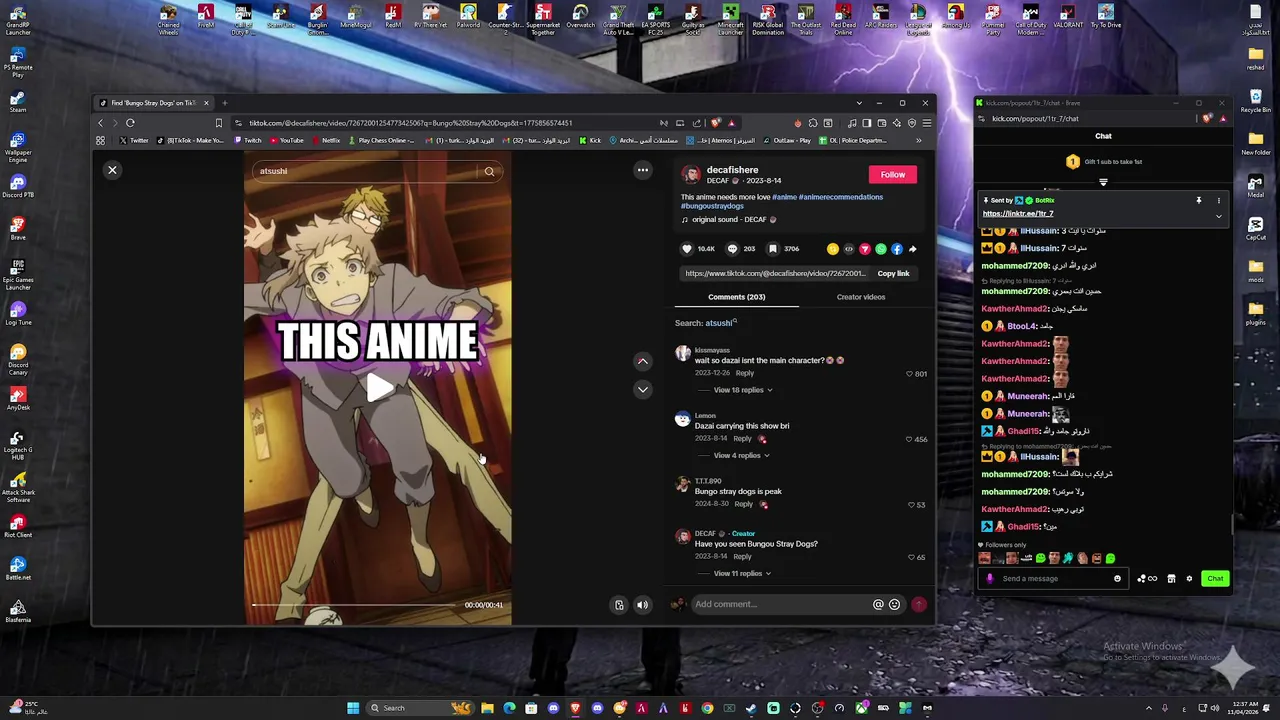The width and height of the screenshot is (1280, 720).
Task: Click Copy link button
Action: pyautogui.click(x=893, y=273)
